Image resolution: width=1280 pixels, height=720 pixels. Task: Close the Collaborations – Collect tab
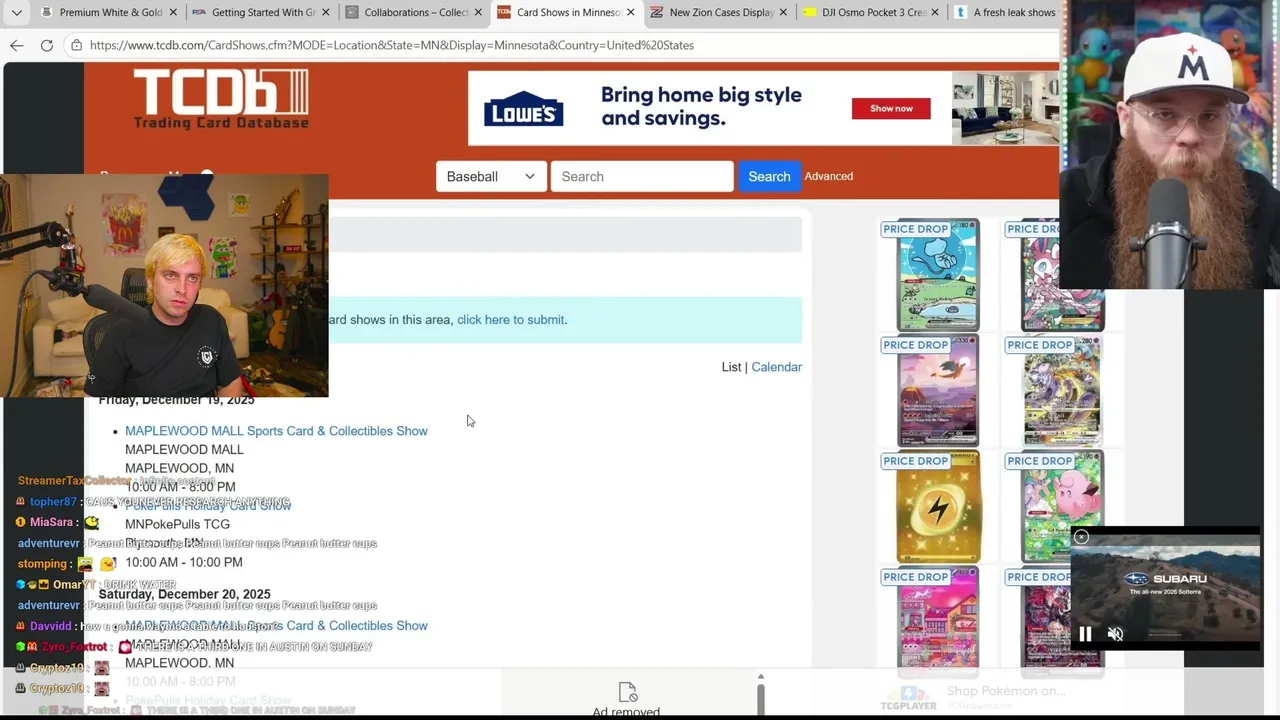pos(478,13)
